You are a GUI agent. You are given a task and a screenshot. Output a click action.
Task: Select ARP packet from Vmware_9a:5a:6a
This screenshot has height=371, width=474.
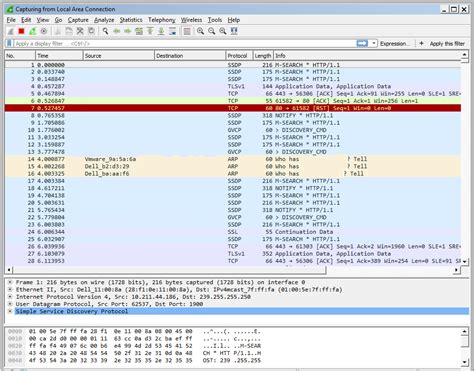click(233, 159)
